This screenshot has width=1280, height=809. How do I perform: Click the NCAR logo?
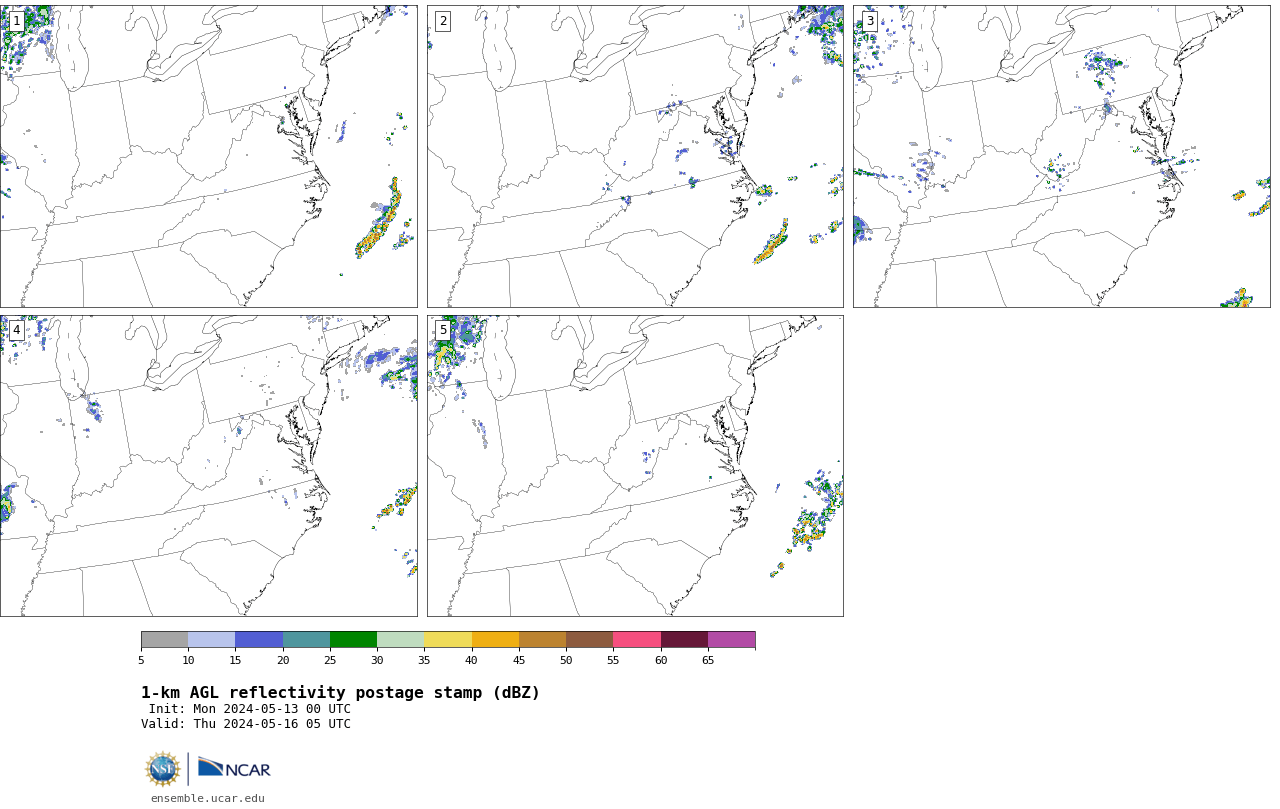pos(234,768)
